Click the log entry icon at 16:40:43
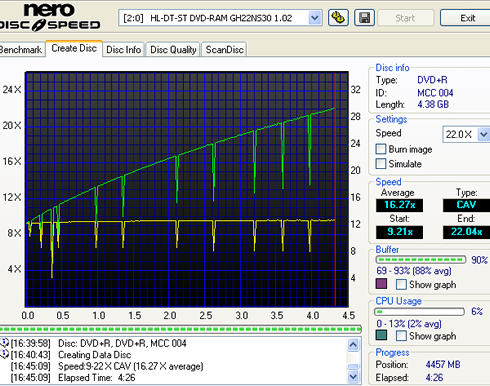490x386 pixels. [4, 354]
